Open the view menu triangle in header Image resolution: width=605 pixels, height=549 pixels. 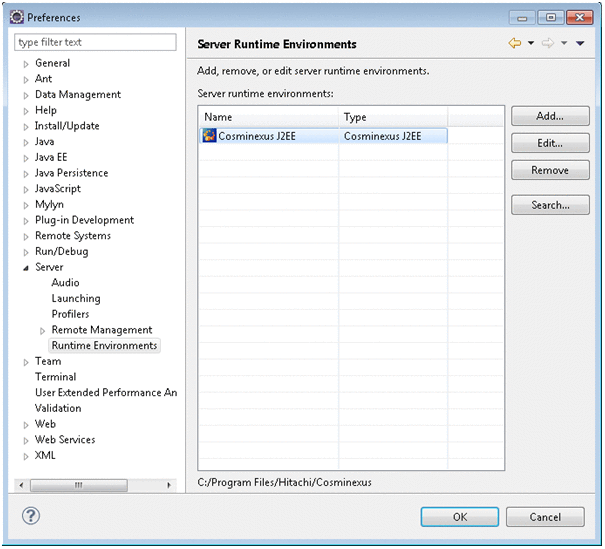coord(580,43)
